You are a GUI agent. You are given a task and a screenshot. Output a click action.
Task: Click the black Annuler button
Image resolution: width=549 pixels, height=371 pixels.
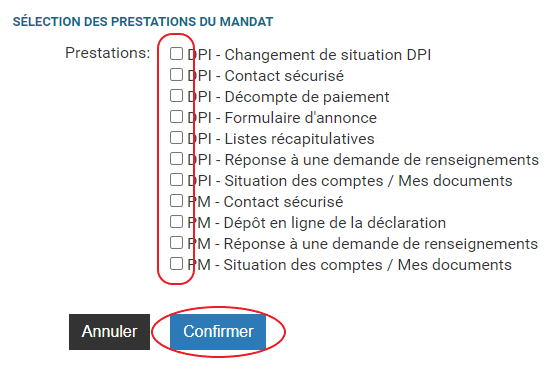tap(109, 331)
